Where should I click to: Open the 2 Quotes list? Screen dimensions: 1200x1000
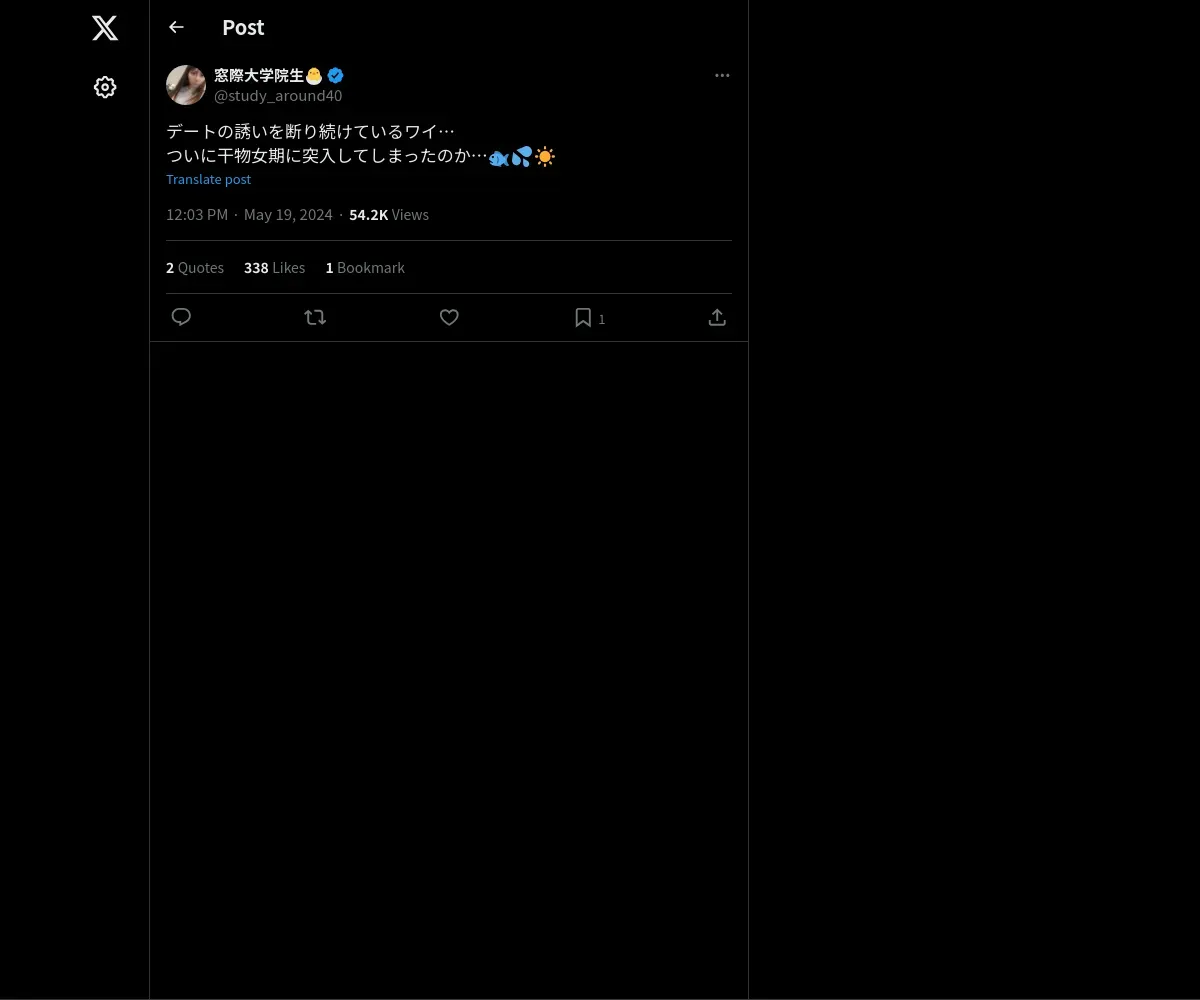coord(195,267)
